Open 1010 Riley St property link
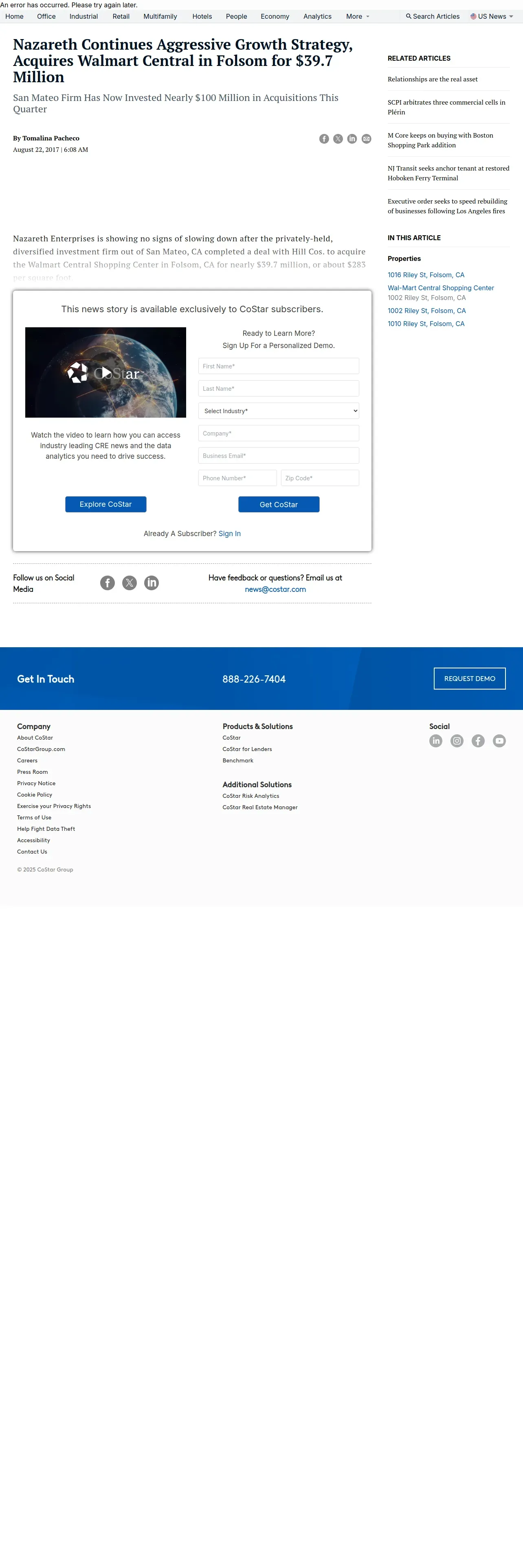The height and width of the screenshot is (1568, 523). pos(426,324)
